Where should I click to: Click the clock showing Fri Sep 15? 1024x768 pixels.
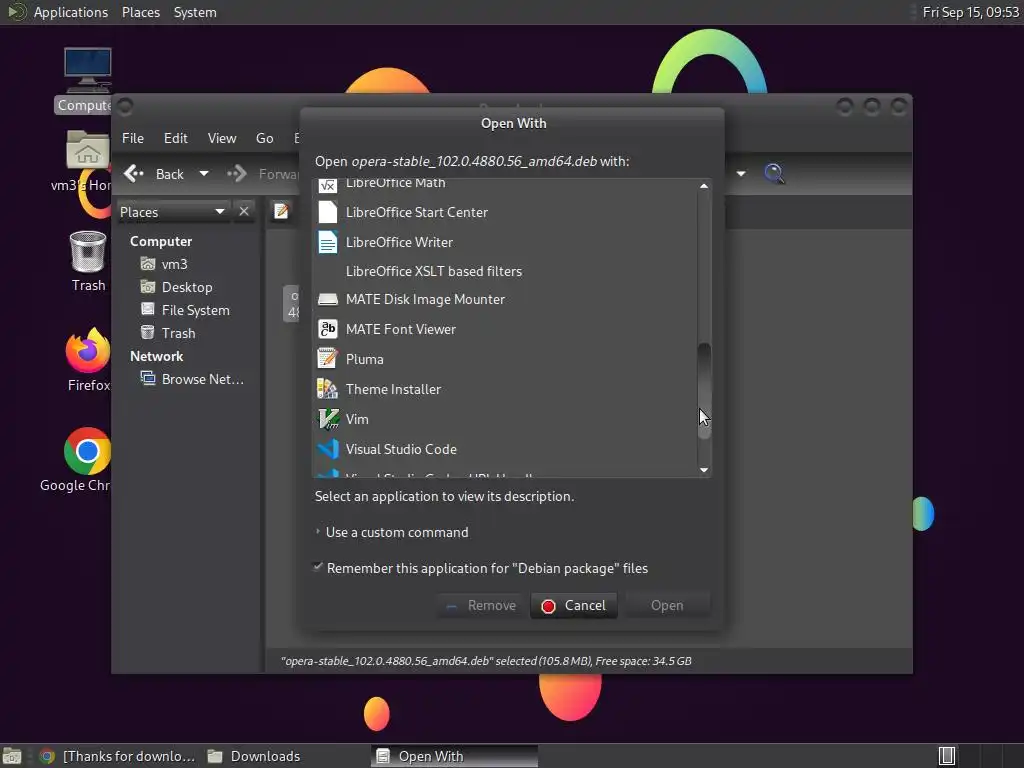[970, 12]
